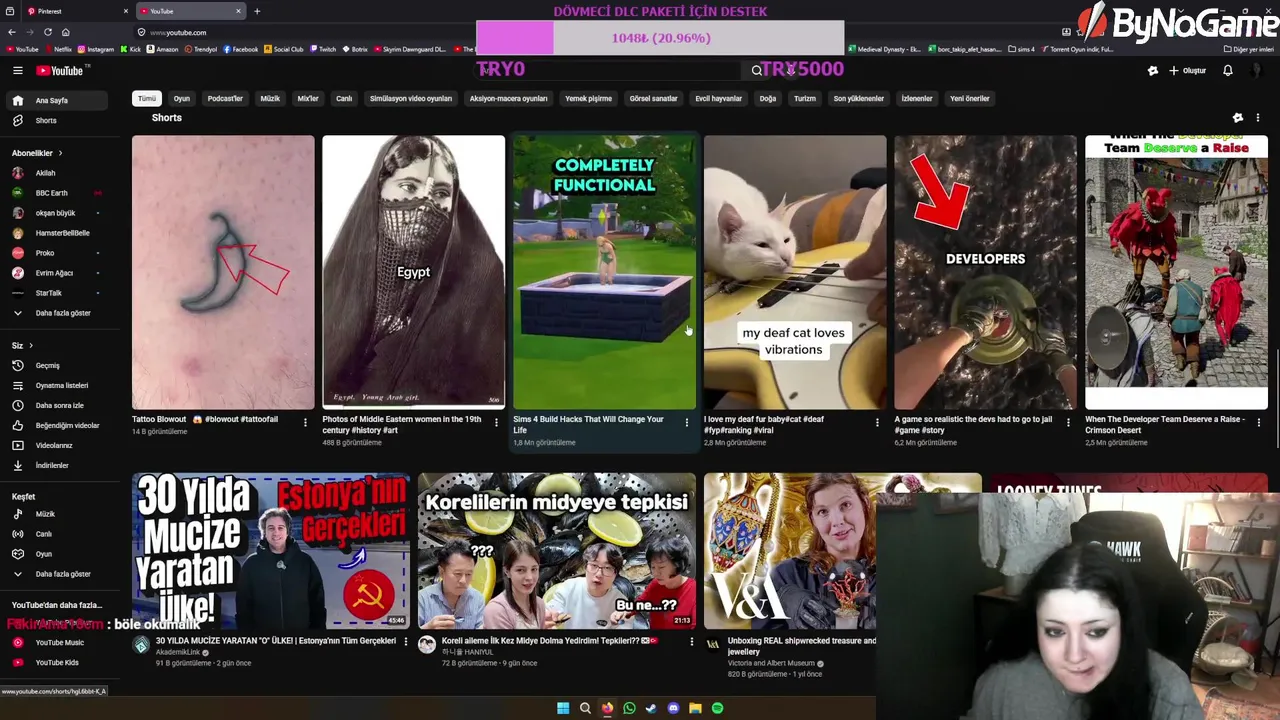The width and height of the screenshot is (1280, 720).
Task: Open the Twitch bookmark
Action: (x=323, y=49)
